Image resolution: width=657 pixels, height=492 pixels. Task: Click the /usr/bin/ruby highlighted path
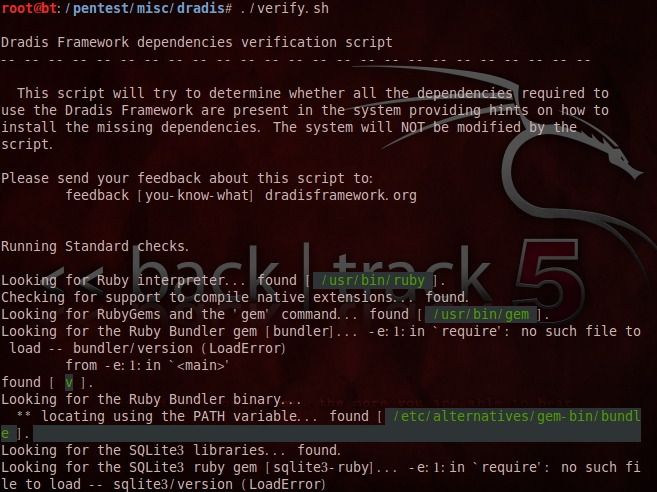coord(372,280)
